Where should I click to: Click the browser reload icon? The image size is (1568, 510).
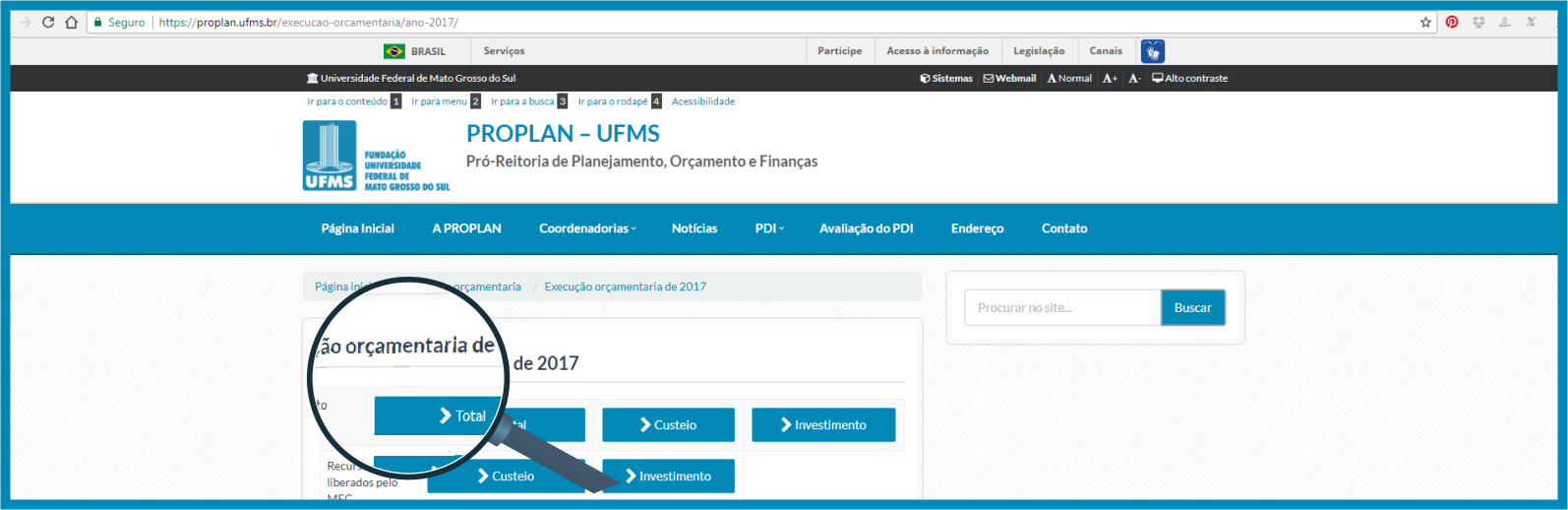pos(48,22)
